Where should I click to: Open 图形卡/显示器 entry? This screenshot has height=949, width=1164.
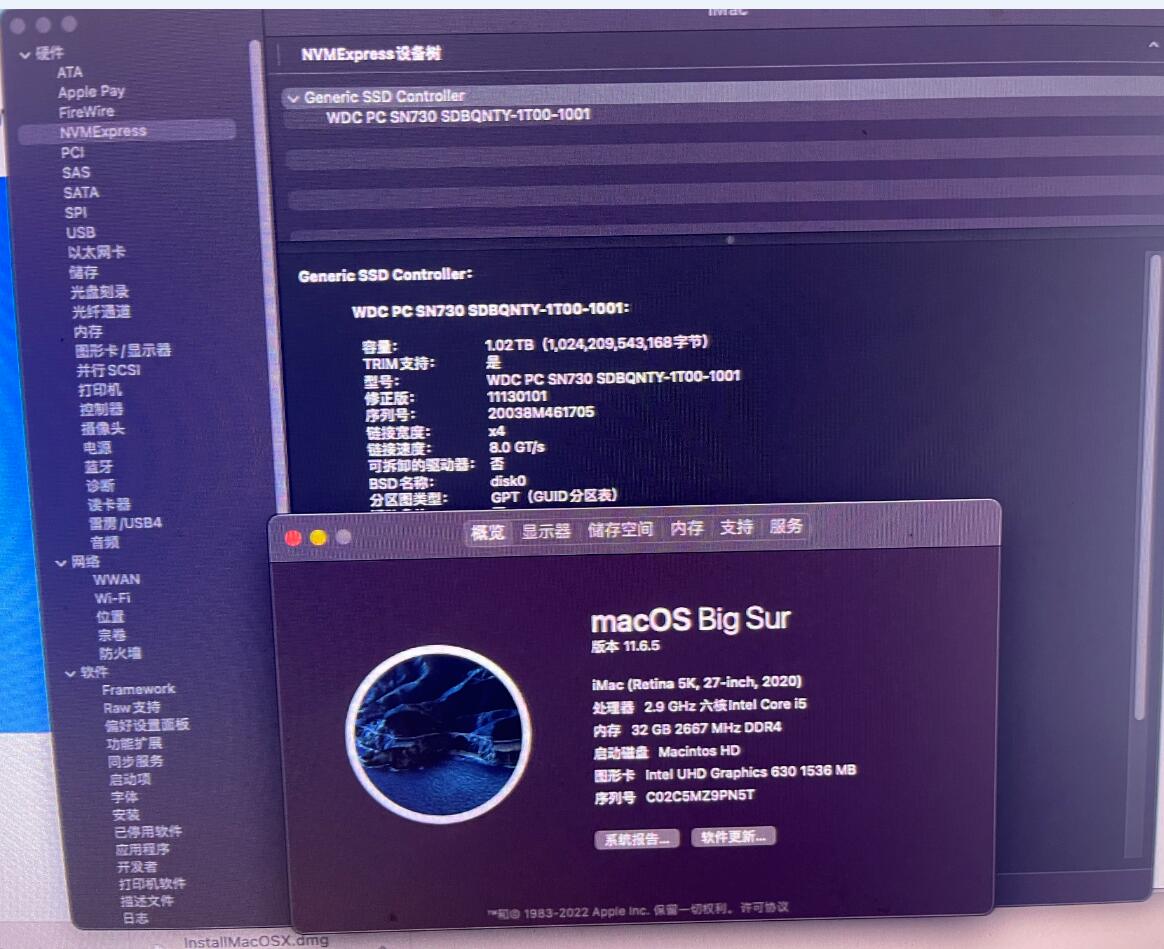tap(123, 350)
